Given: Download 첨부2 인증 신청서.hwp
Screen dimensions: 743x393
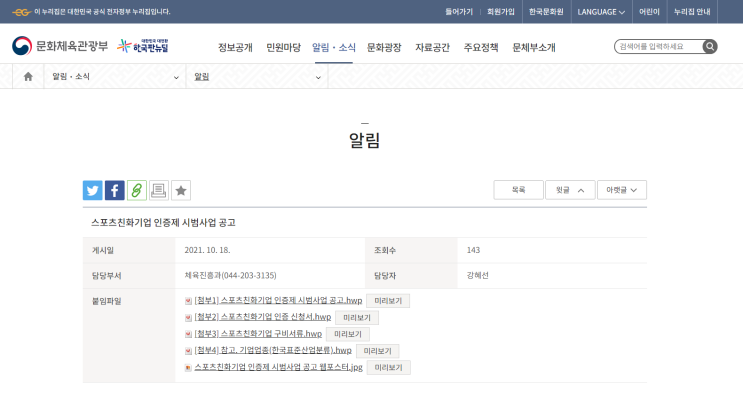Looking at the screenshot, I should coord(263,317).
